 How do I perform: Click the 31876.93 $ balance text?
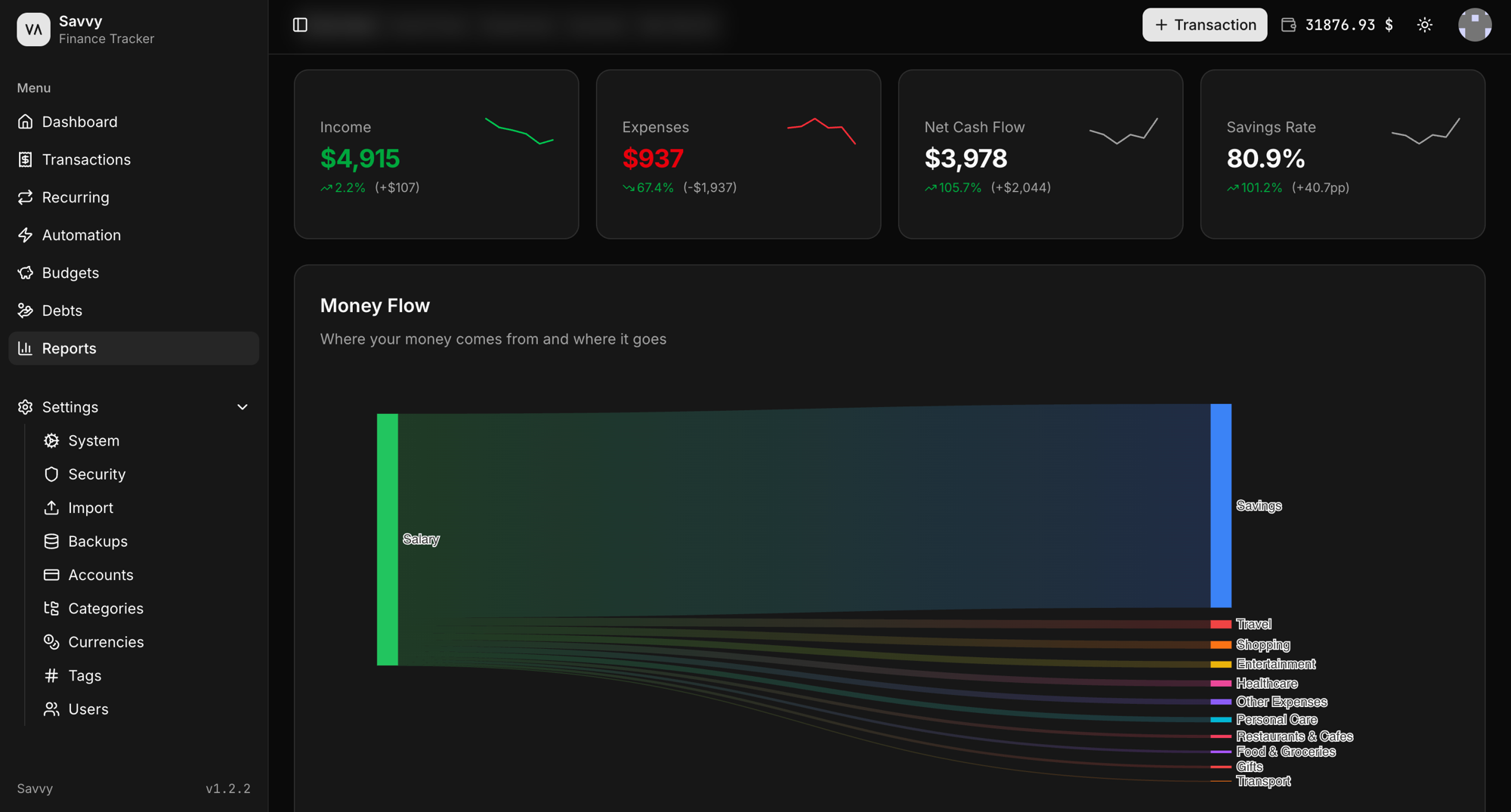coord(1349,25)
